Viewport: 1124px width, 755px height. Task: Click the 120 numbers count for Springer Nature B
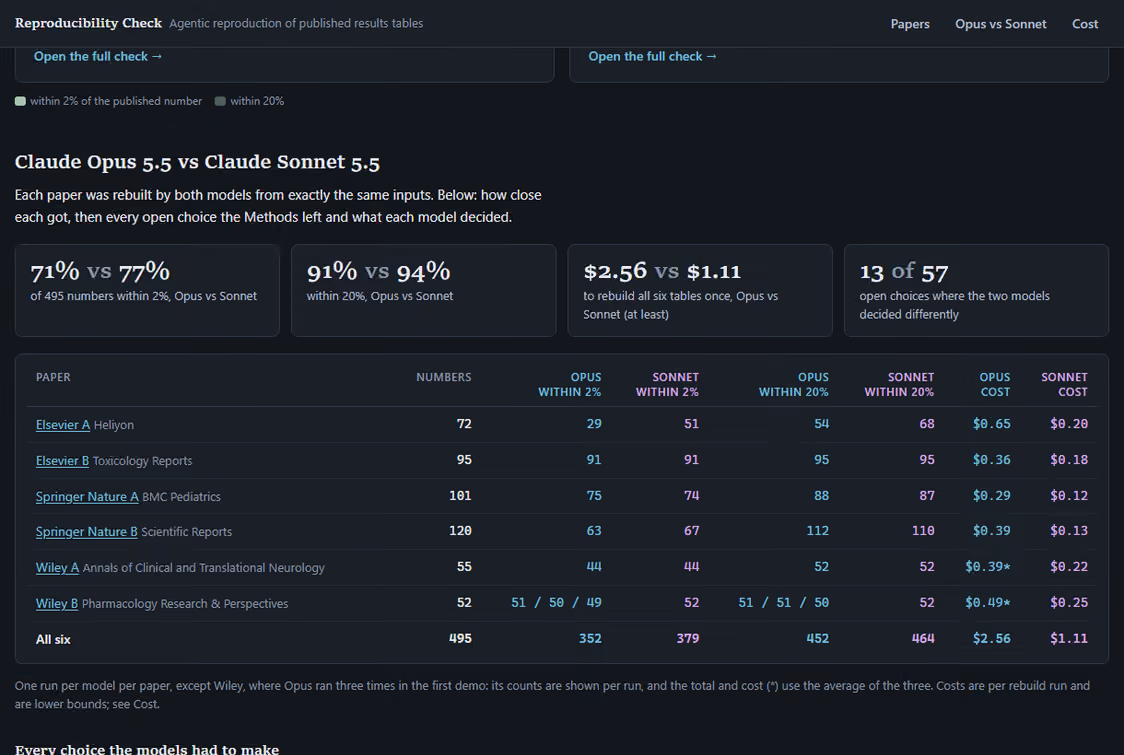point(460,531)
